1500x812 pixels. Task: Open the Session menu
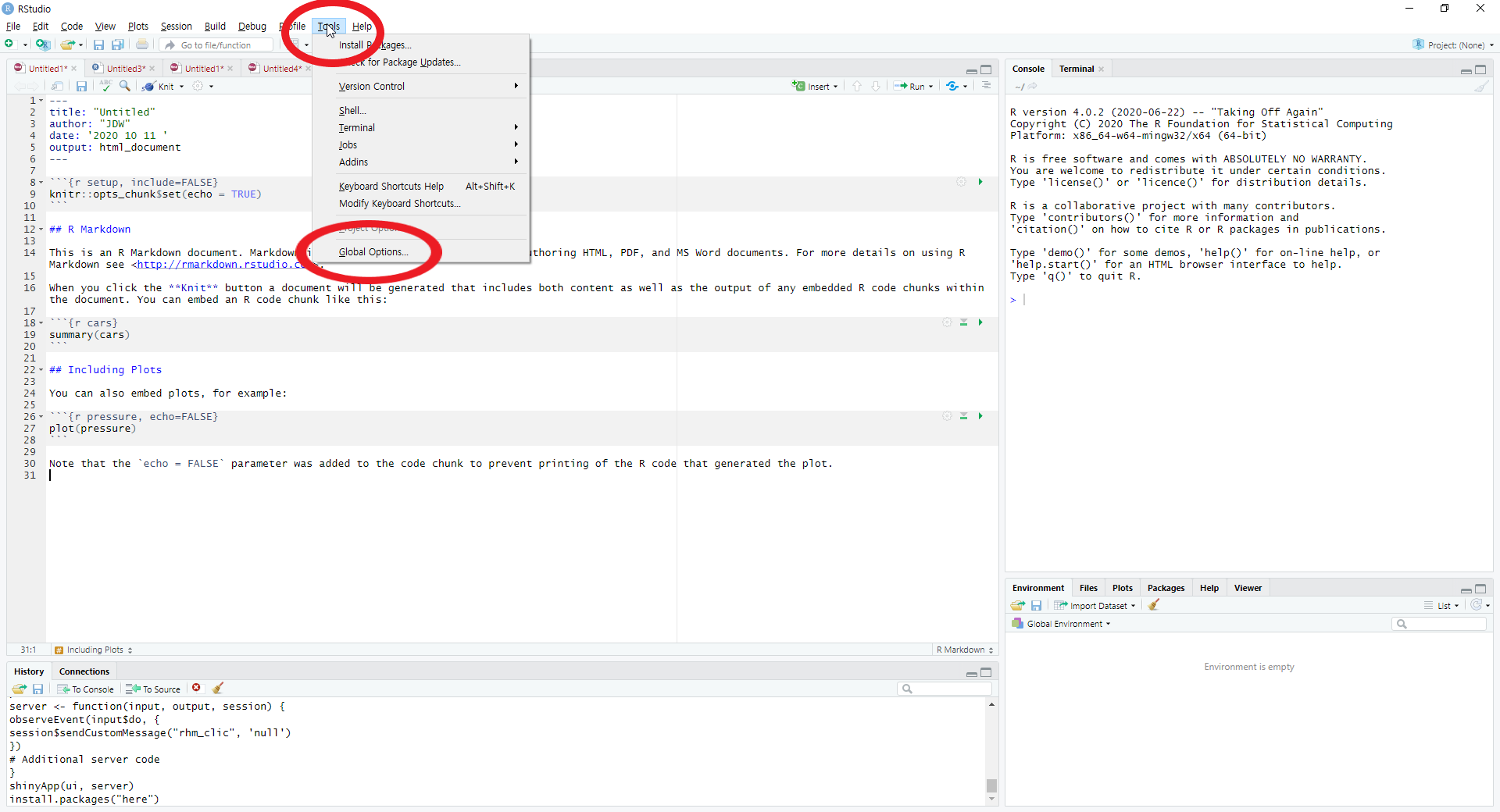tap(176, 26)
